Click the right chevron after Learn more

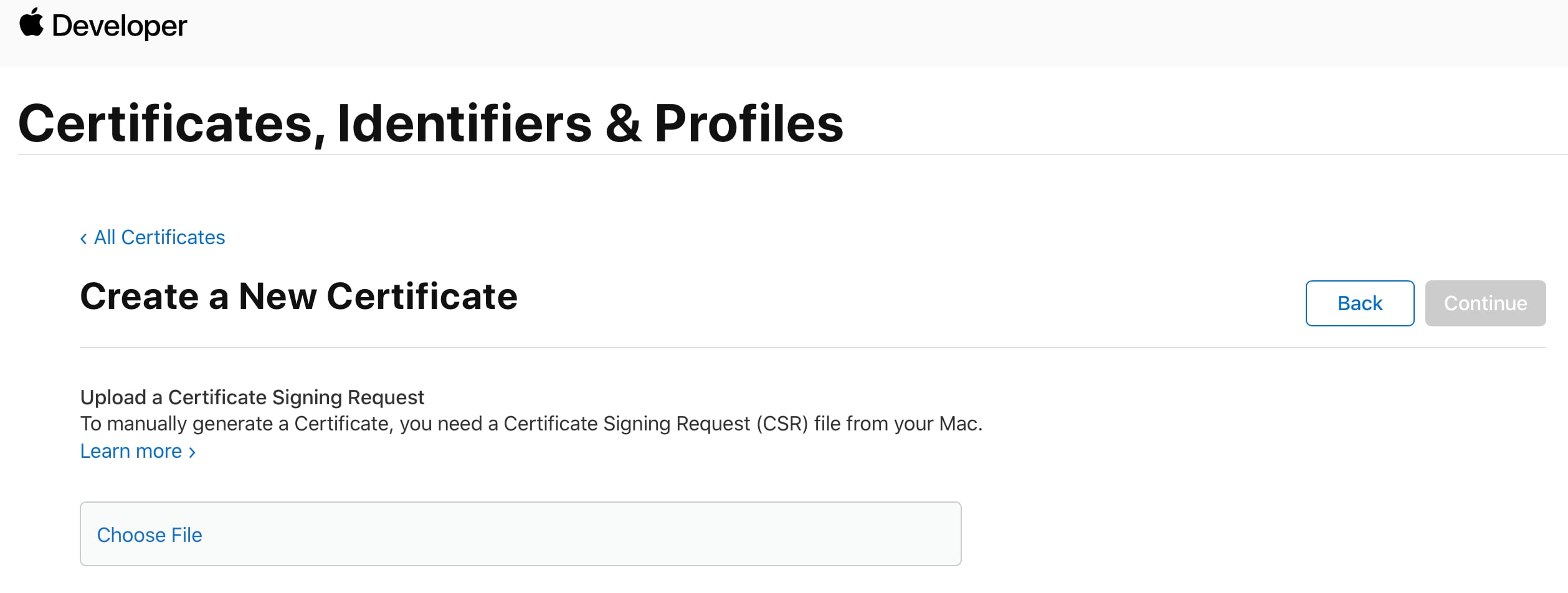coord(192,452)
